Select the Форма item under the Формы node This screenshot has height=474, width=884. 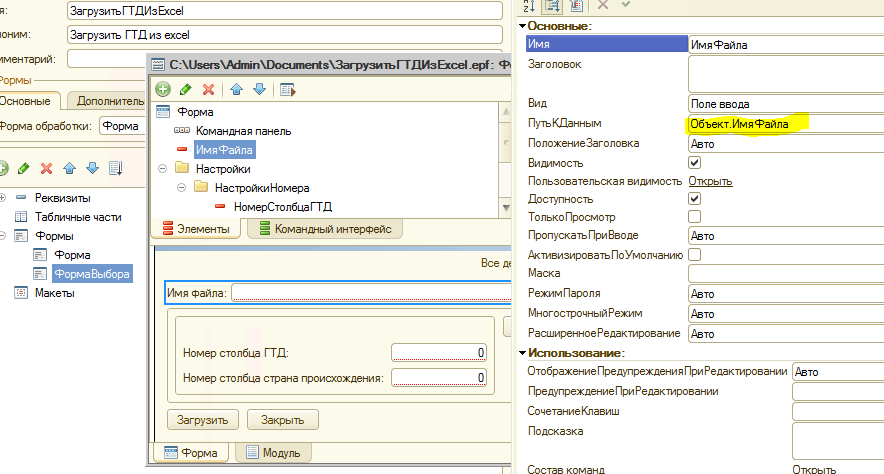[x=72, y=255]
